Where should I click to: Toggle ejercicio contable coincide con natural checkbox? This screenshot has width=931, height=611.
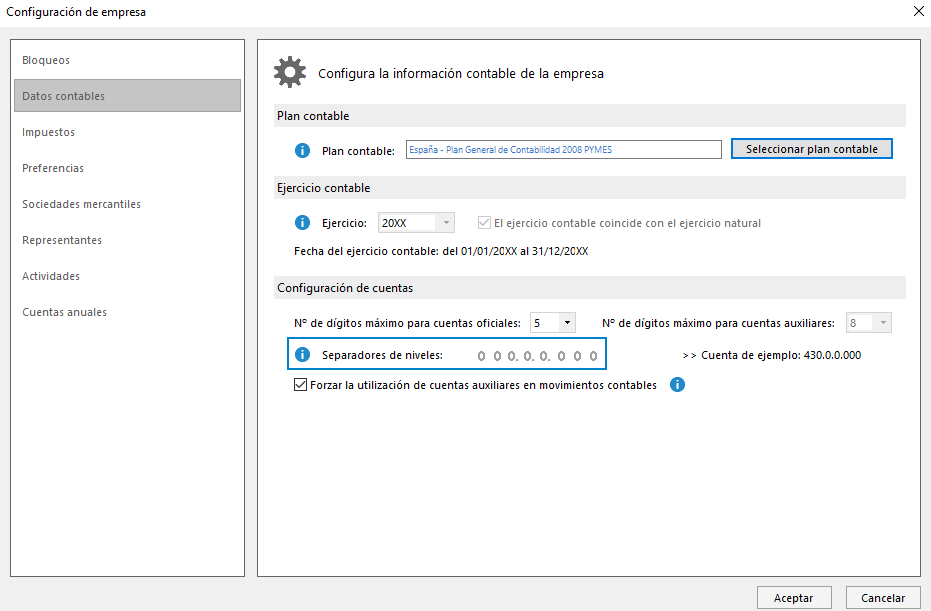pos(484,223)
